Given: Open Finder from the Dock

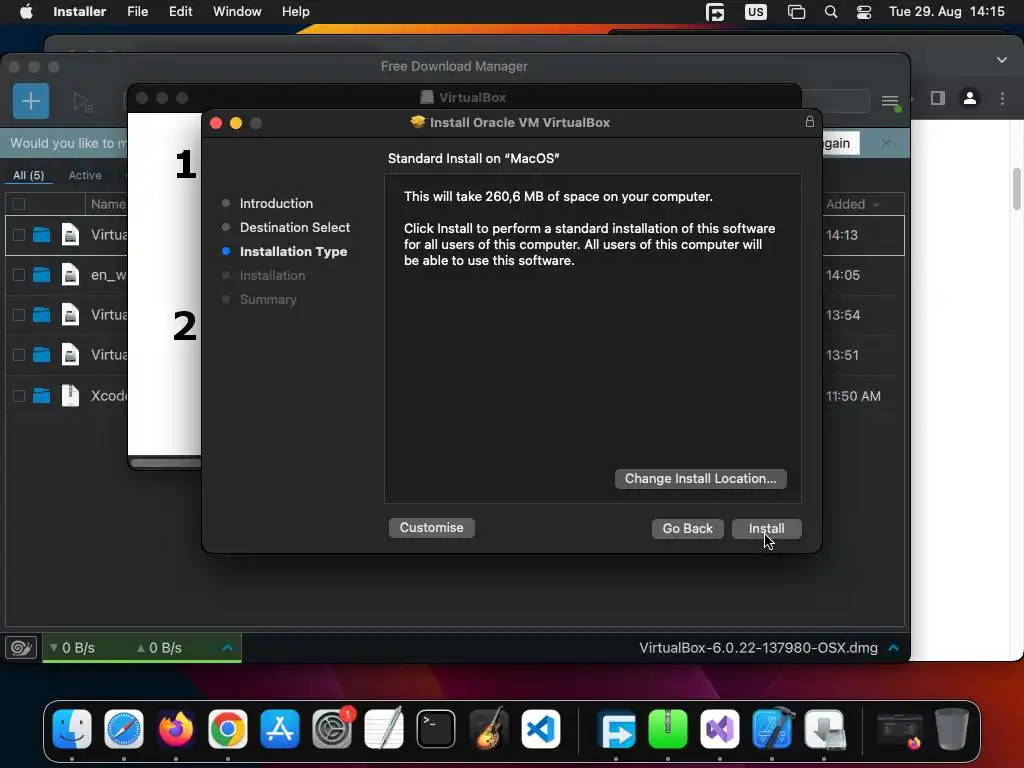Looking at the screenshot, I should tap(72, 729).
